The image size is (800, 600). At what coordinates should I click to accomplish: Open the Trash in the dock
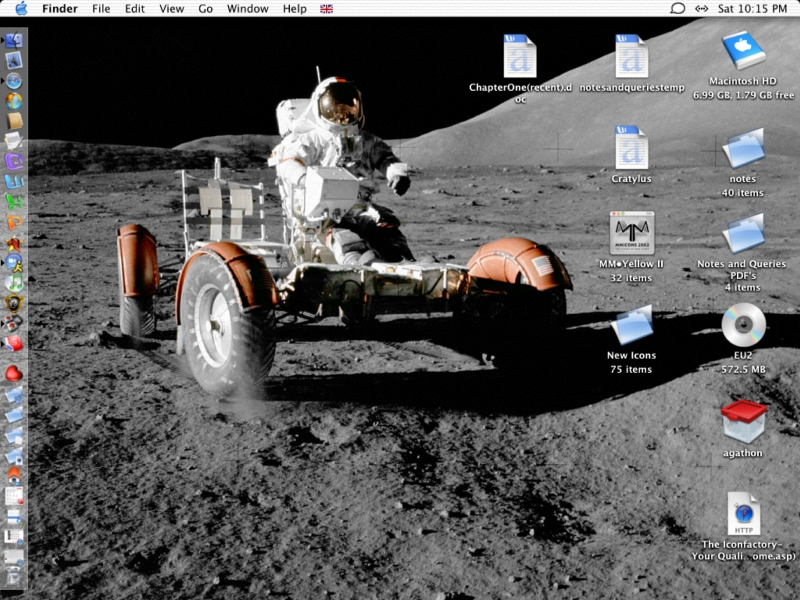click(x=14, y=577)
